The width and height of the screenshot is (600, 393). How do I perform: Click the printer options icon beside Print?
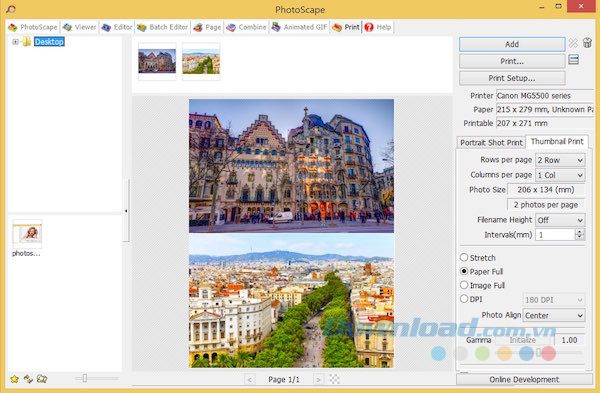click(573, 59)
